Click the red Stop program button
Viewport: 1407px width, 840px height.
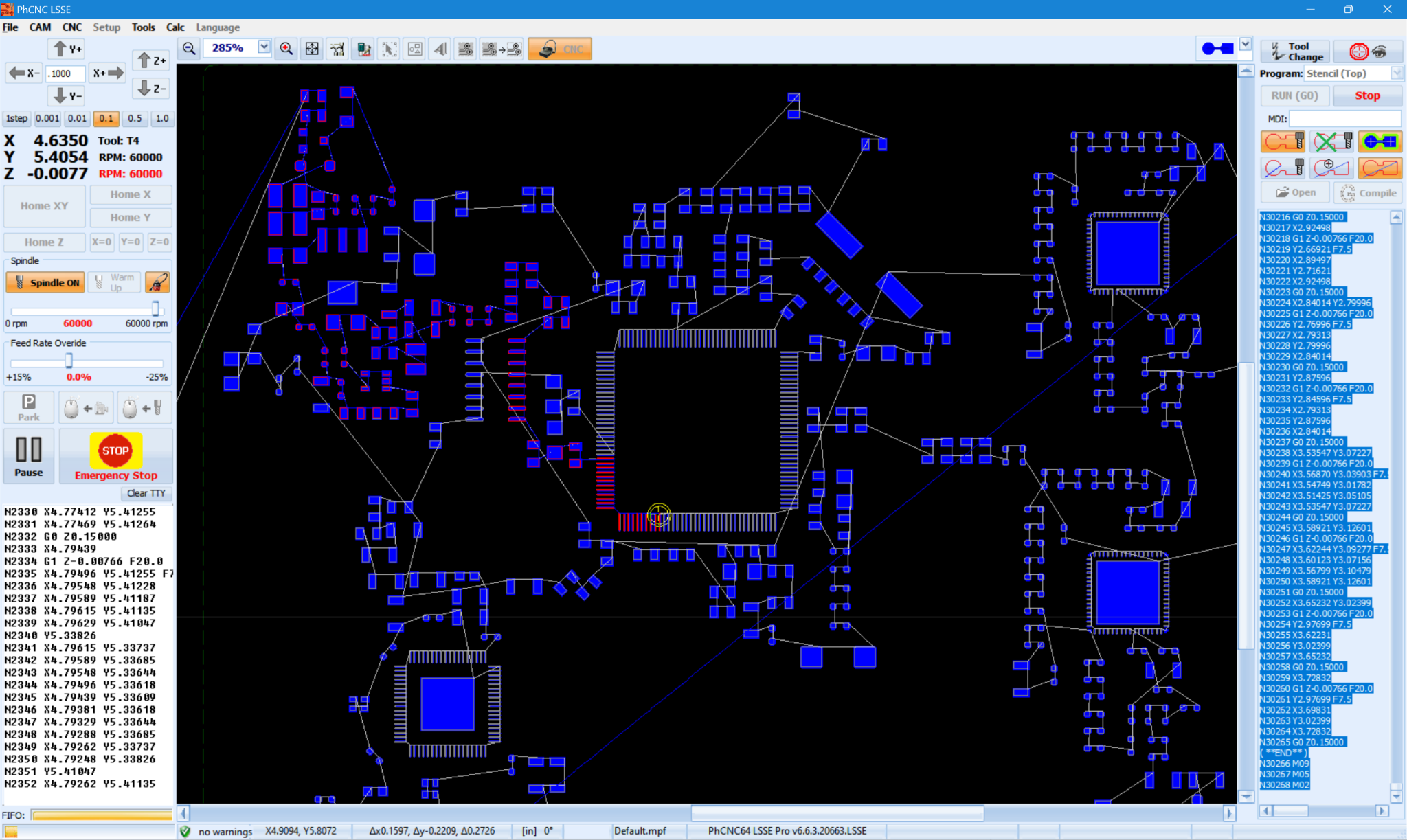pos(1367,95)
